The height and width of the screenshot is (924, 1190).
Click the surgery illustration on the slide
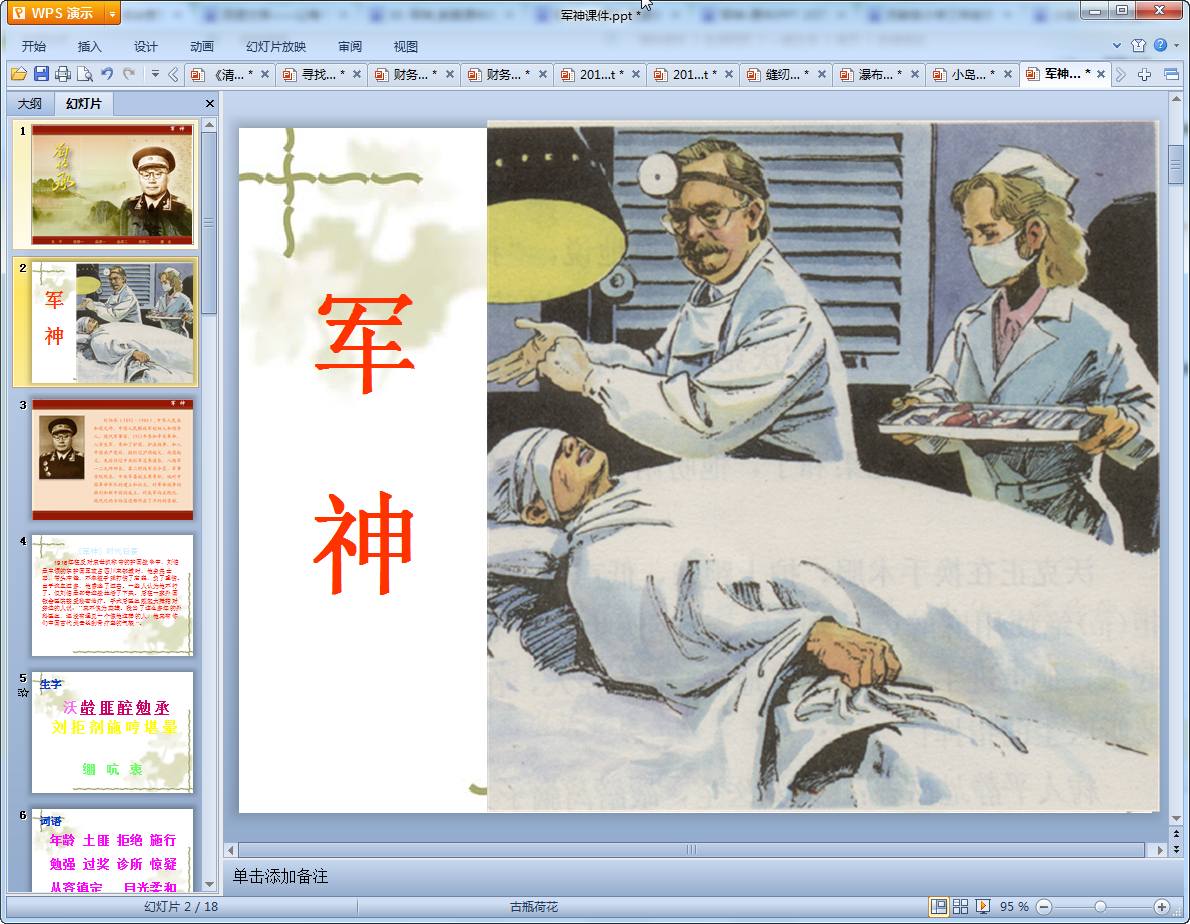(823, 466)
